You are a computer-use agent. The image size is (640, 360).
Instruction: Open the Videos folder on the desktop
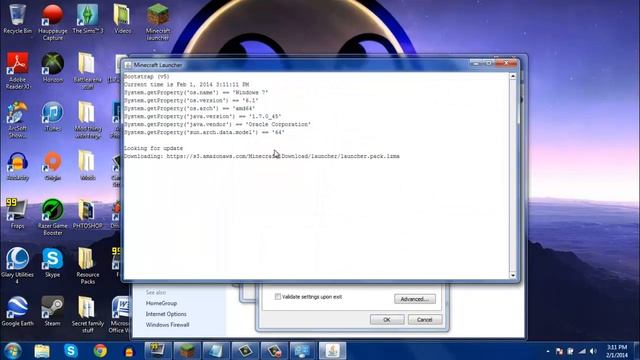pos(122,19)
